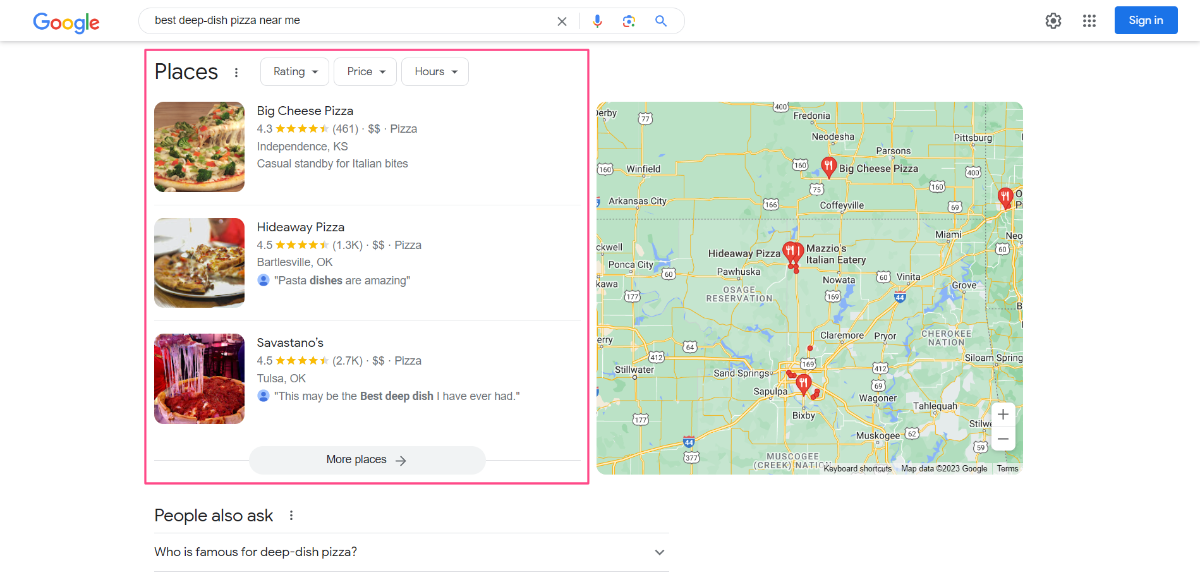Image resolution: width=1200 pixels, height=583 pixels.
Task: Click the More places button
Action: click(x=367, y=460)
